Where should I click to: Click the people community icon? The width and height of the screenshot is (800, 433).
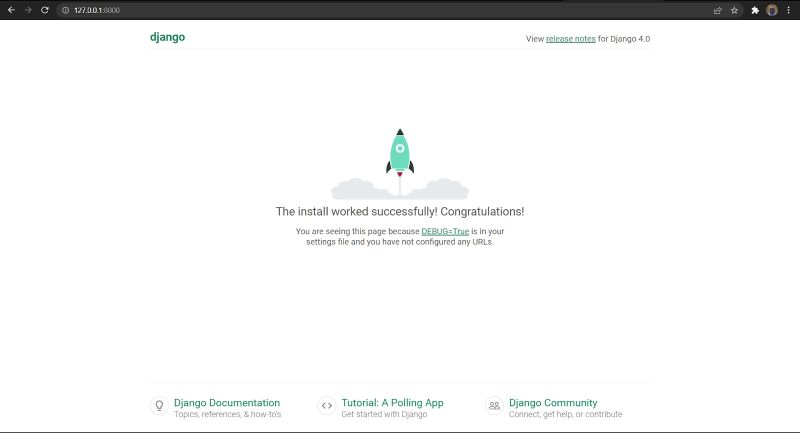click(x=494, y=406)
